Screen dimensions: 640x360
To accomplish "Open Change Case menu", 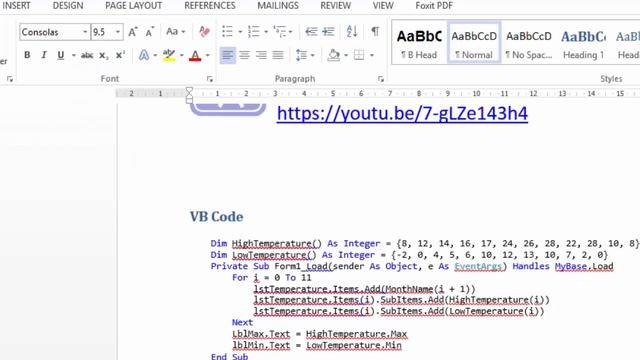I will click(176, 32).
